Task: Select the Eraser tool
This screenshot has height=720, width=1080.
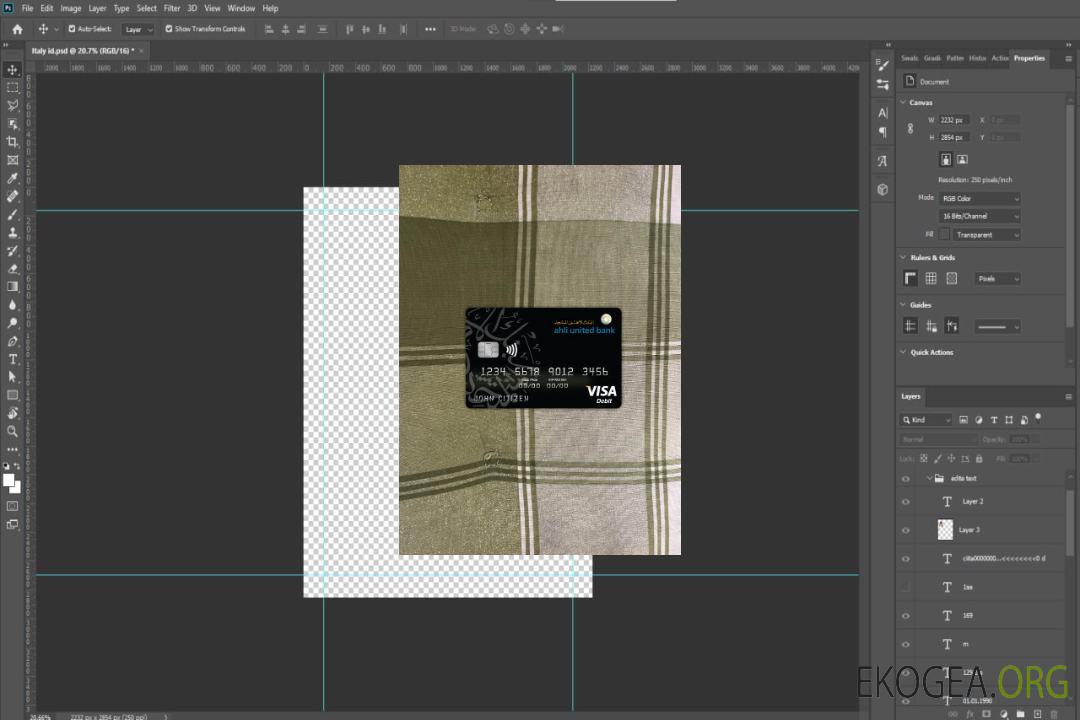Action: (12, 269)
